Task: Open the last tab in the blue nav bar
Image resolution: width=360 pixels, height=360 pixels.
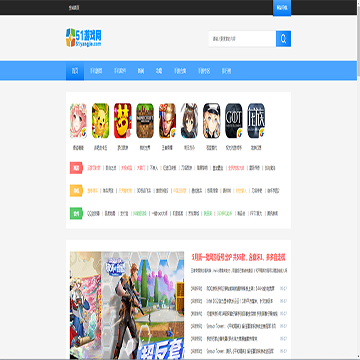Action: pos(226,71)
